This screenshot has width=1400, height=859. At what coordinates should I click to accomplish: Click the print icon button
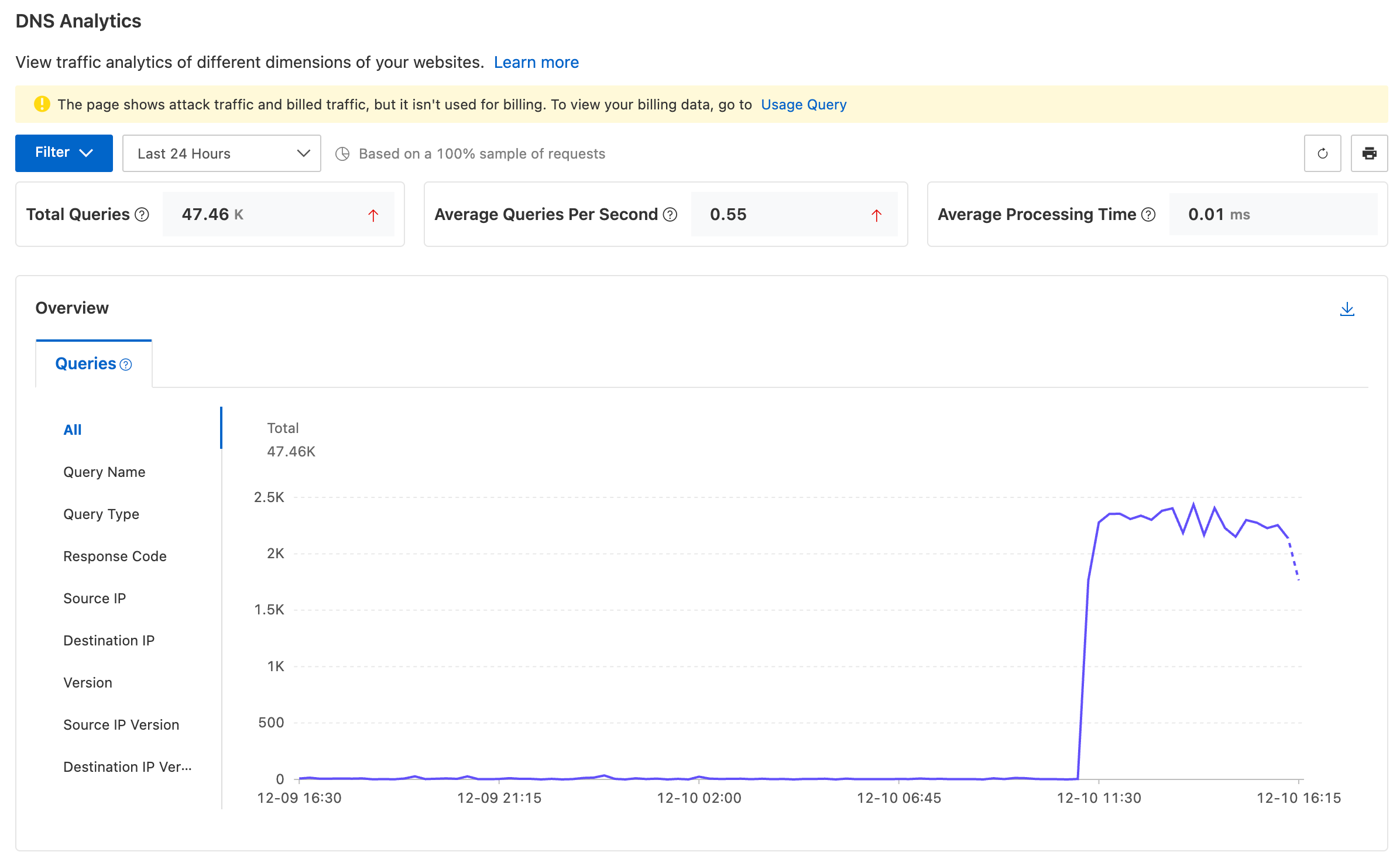coord(1369,153)
